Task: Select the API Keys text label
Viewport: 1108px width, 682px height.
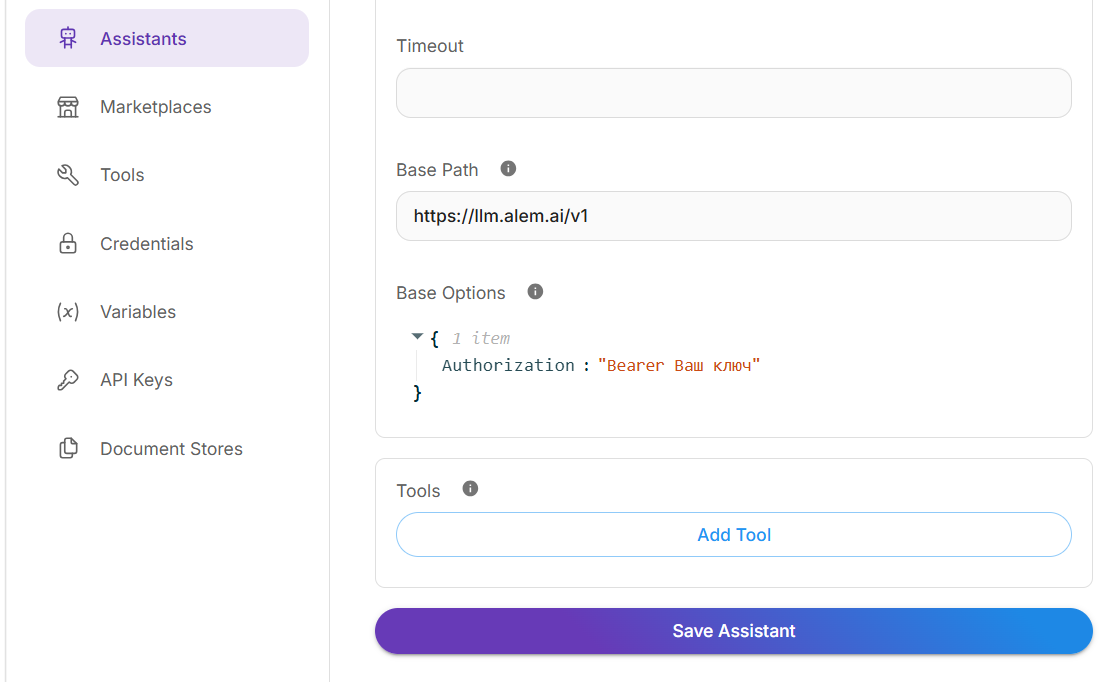Action: pyautogui.click(x=136, y=380)
